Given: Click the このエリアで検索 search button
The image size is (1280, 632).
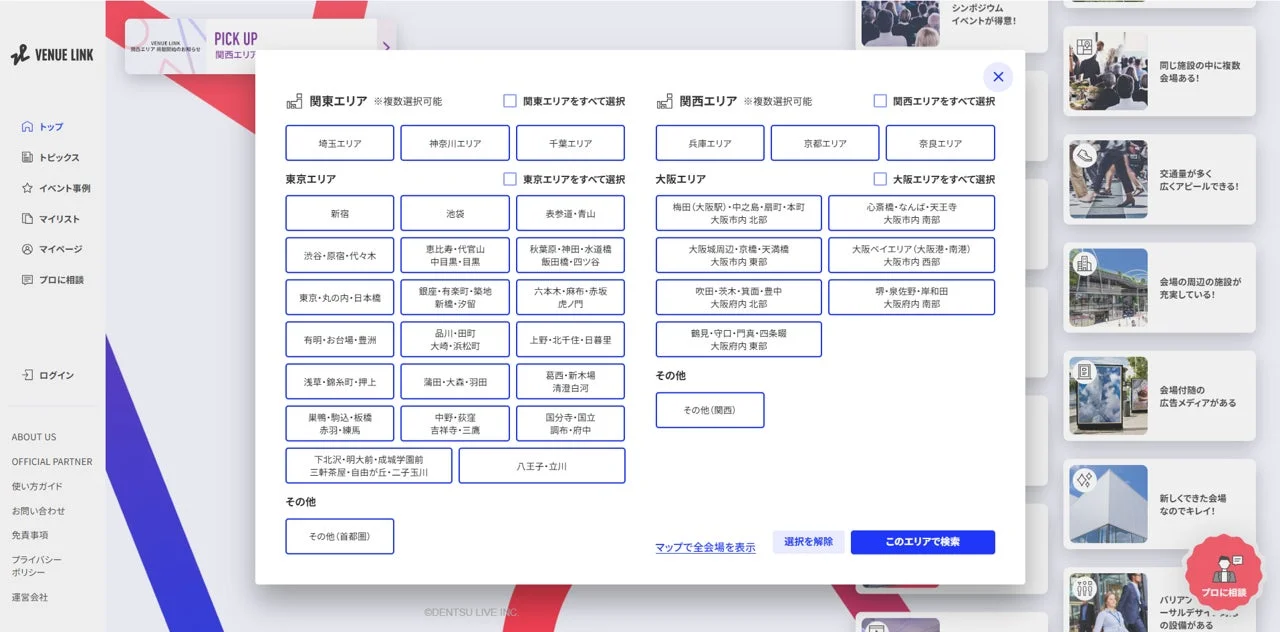Looking at the screenshot, I should [922, 542].
